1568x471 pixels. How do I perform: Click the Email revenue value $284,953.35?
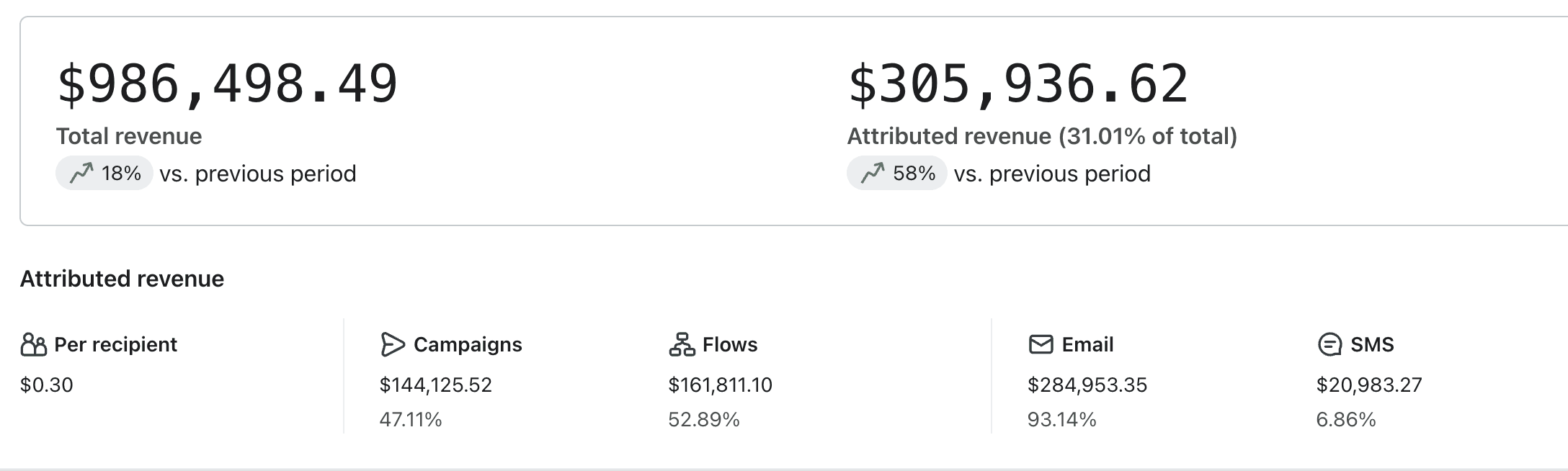pos(1087,385)
